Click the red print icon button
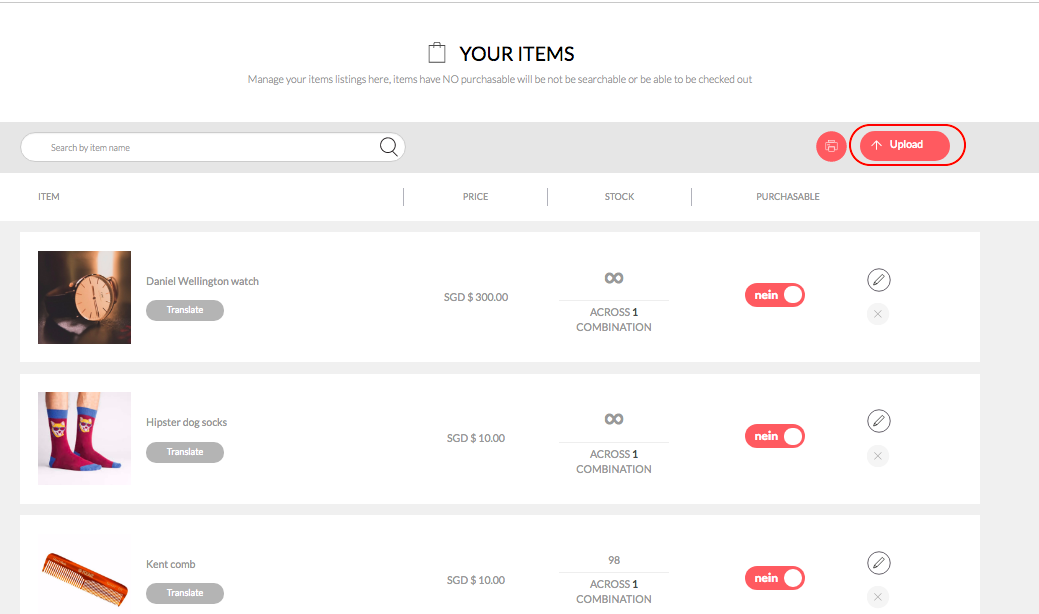 tap(831, 146)
